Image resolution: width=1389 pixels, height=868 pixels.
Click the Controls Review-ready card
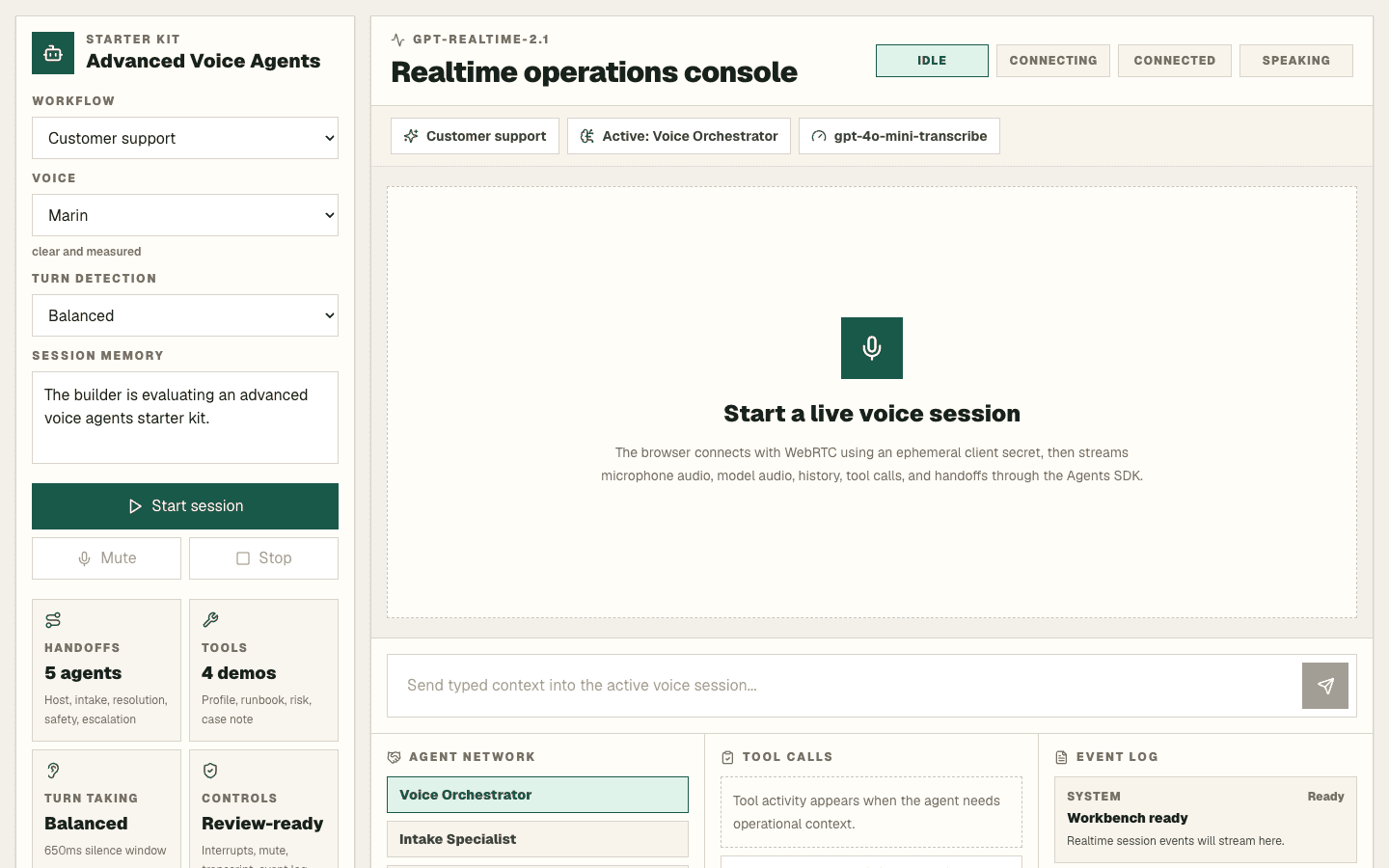[263, 808]
